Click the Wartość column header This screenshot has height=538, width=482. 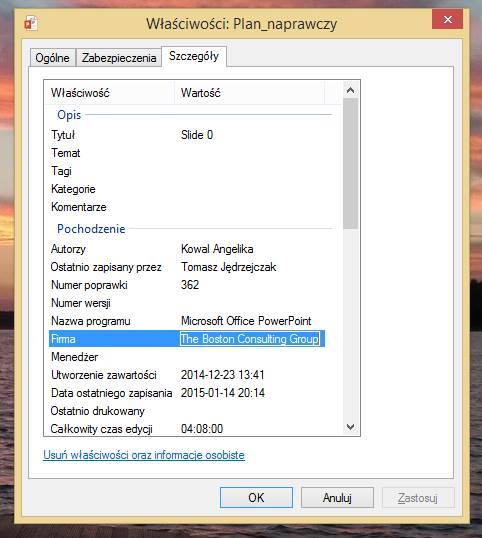click(249, 93)
